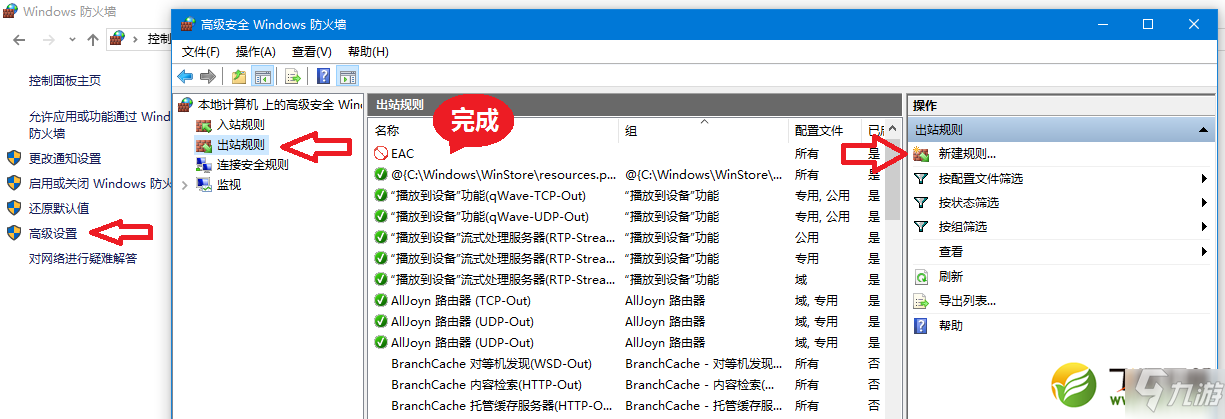Open the 帮助(H) menu
Image resolution: width=1225 pixels, height=419 pixels.
[x=368, y=51]
